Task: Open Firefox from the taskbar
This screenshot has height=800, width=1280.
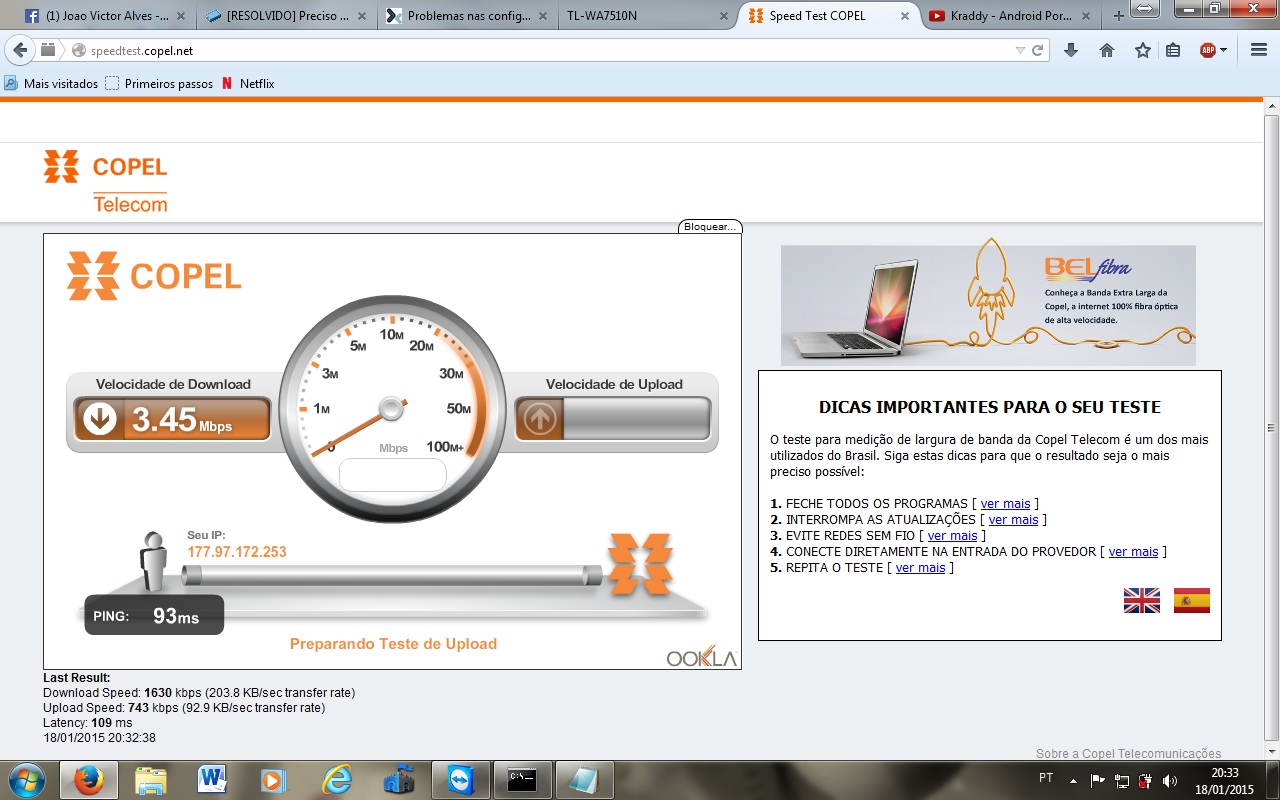Action: click(89, 780)
